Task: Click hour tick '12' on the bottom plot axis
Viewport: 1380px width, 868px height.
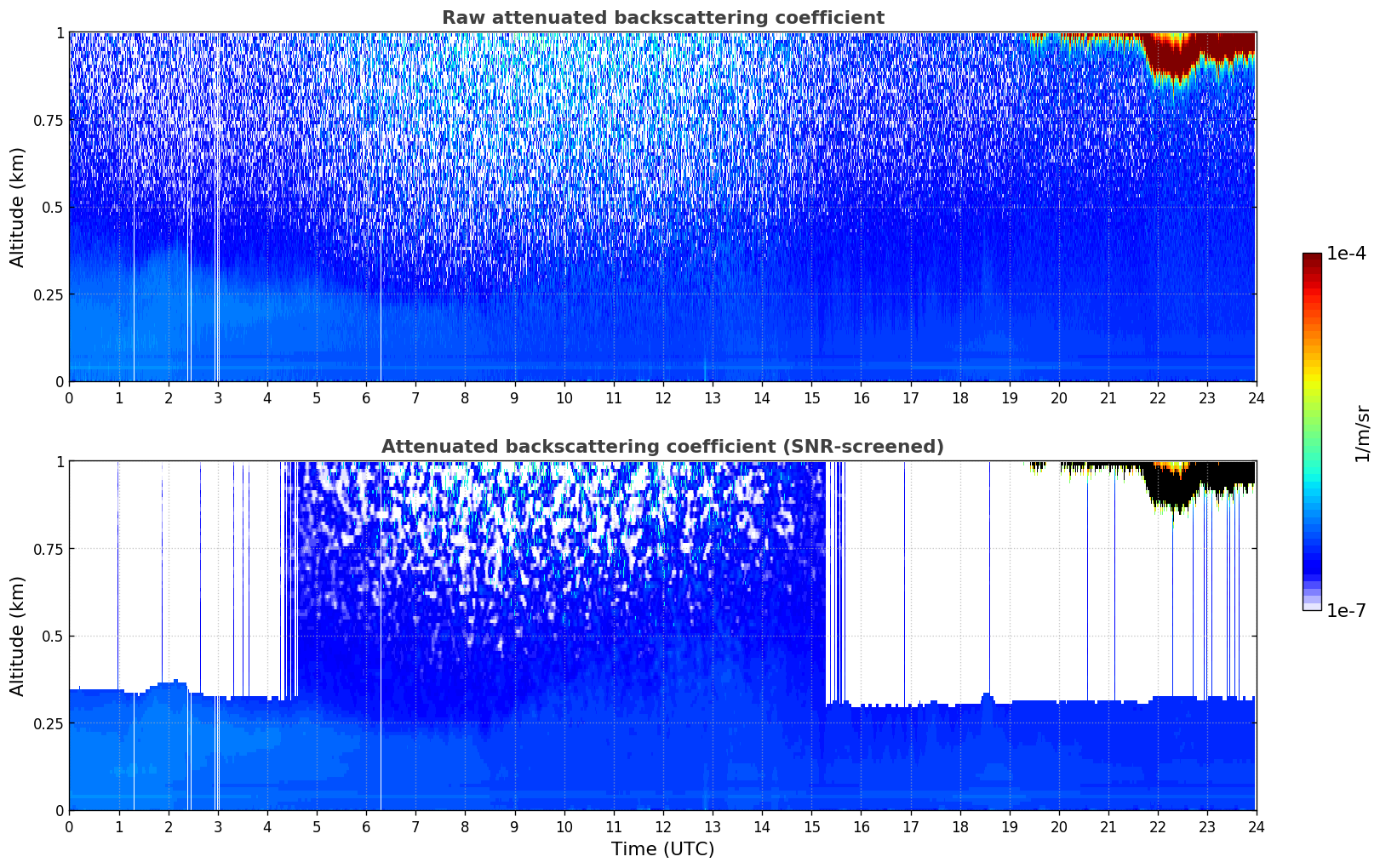Action: click(662, 827)
